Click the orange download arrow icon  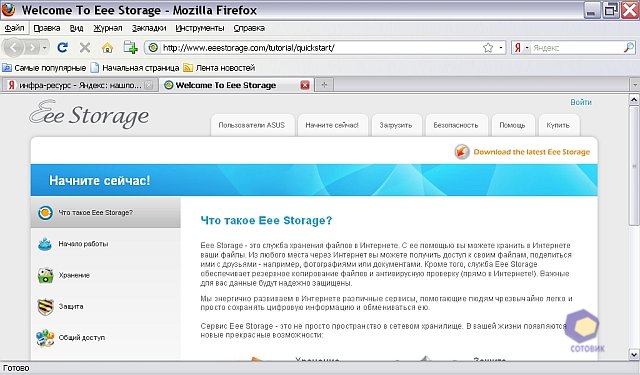[462, 152]
